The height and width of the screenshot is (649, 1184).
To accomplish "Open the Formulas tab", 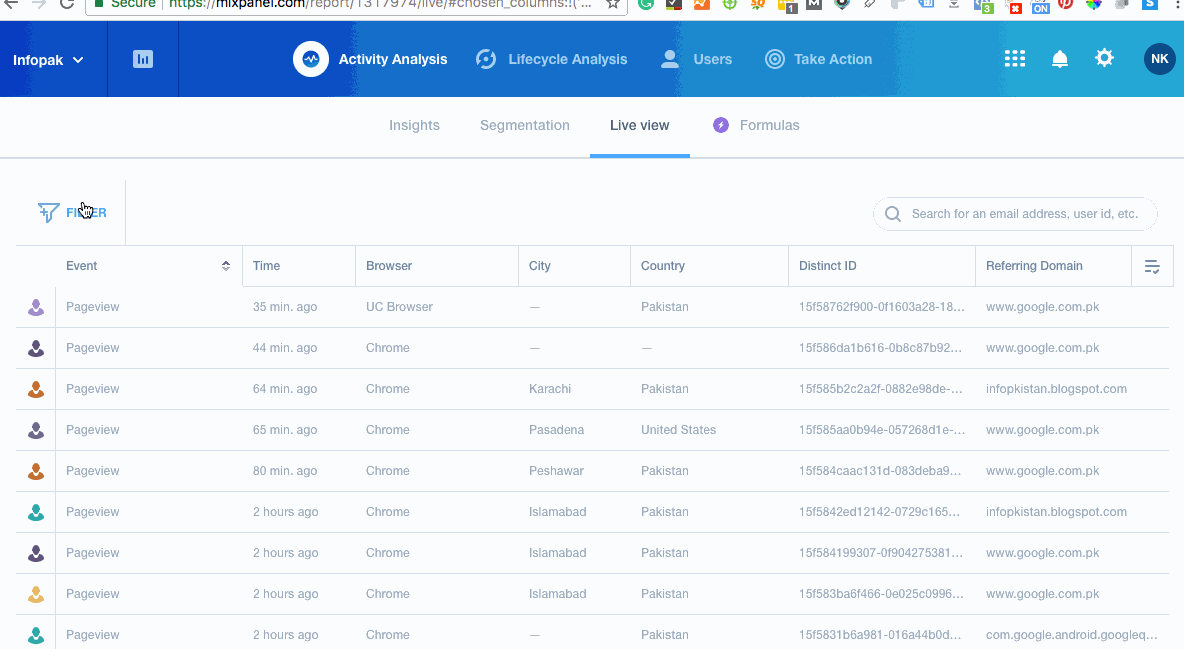I will pos(756,125).
